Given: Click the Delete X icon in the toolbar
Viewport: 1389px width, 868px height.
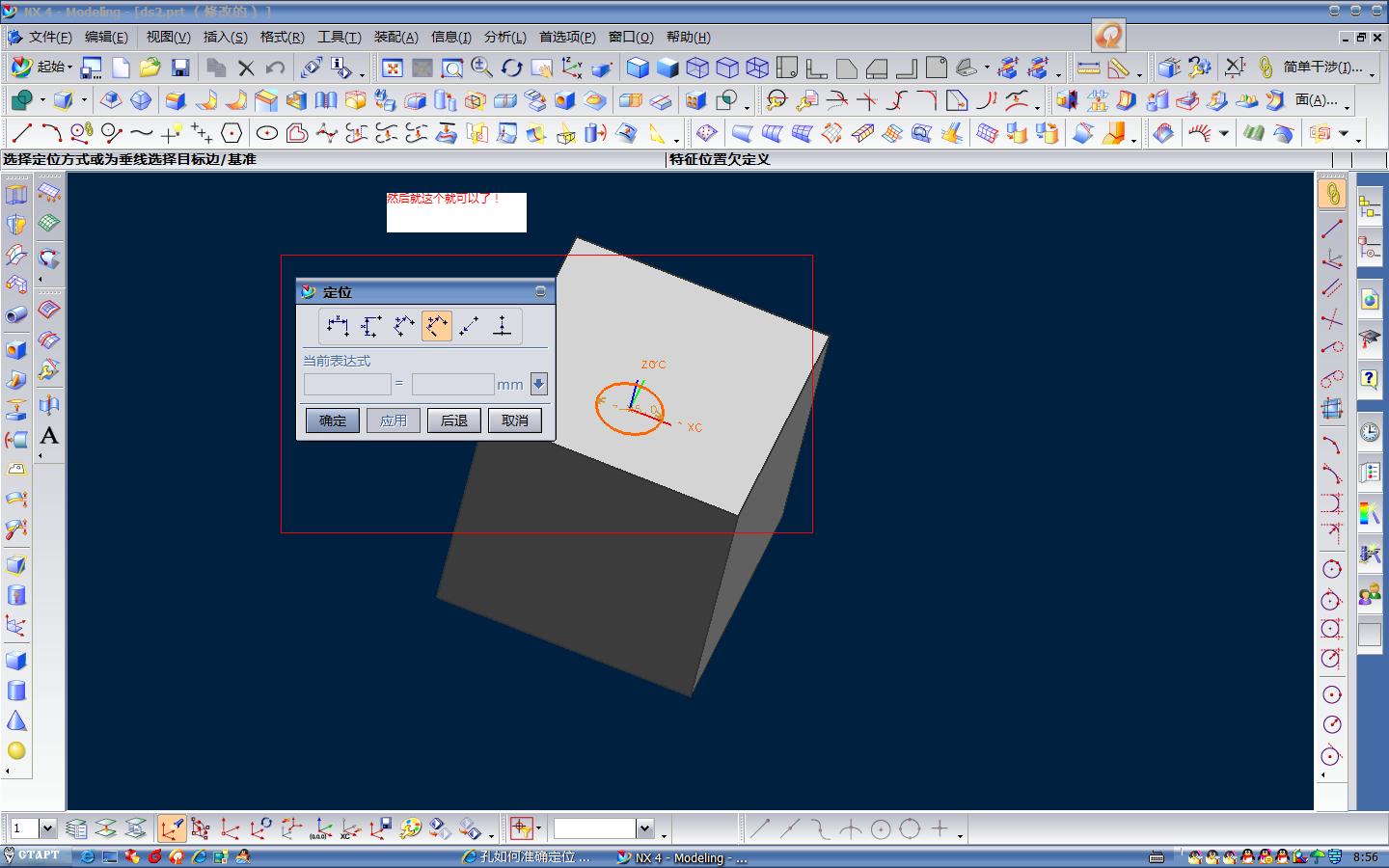Looking at the screenshot, I should [x=246, y=68].
